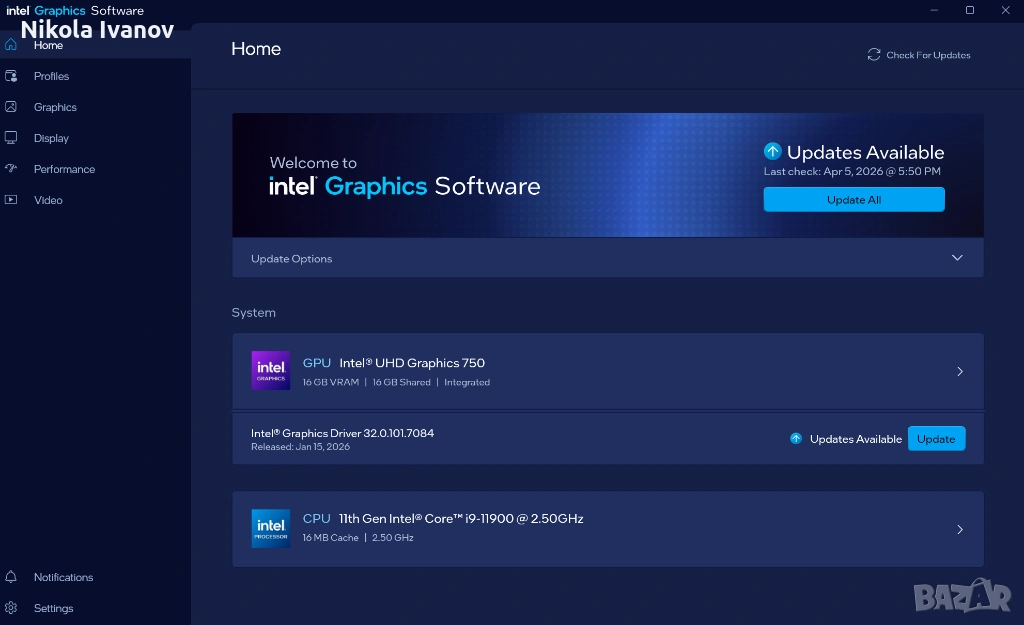This screenshot has width=1024, height=625.
Task: Go to the Performance menu item
Action: coord(64,169)
